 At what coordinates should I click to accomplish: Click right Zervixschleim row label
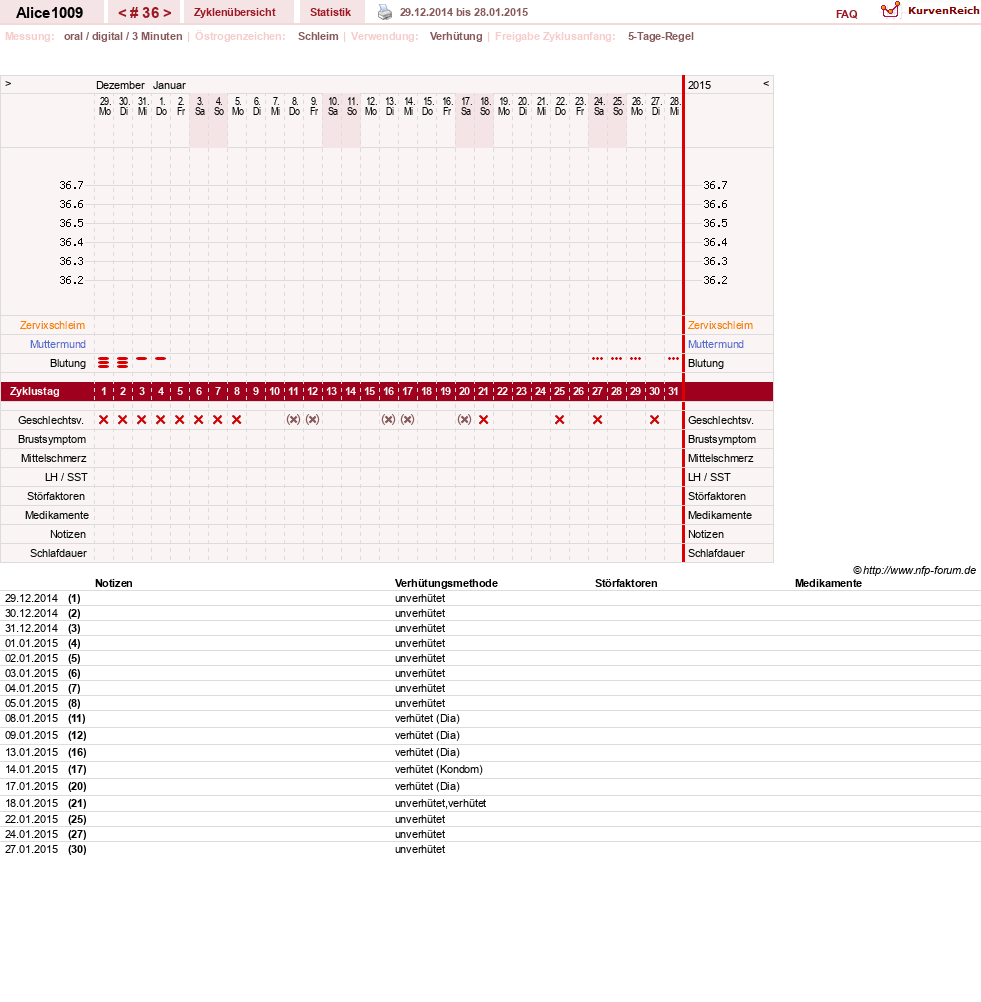[x=720, y=325]
